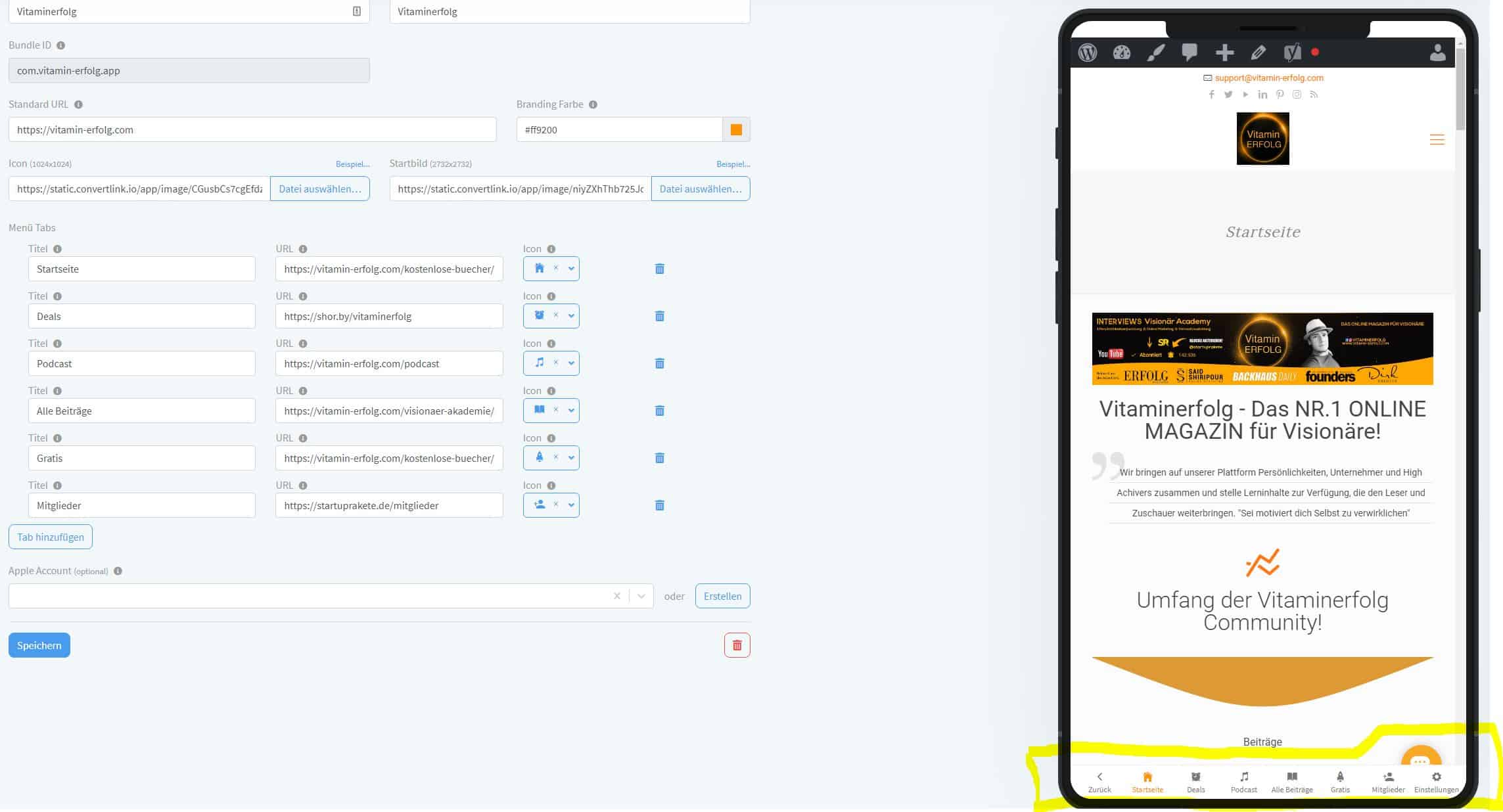Screen dimensions: 1503x812
Task: Click the Instagram icon in preview header
Action: (1297, 95)
